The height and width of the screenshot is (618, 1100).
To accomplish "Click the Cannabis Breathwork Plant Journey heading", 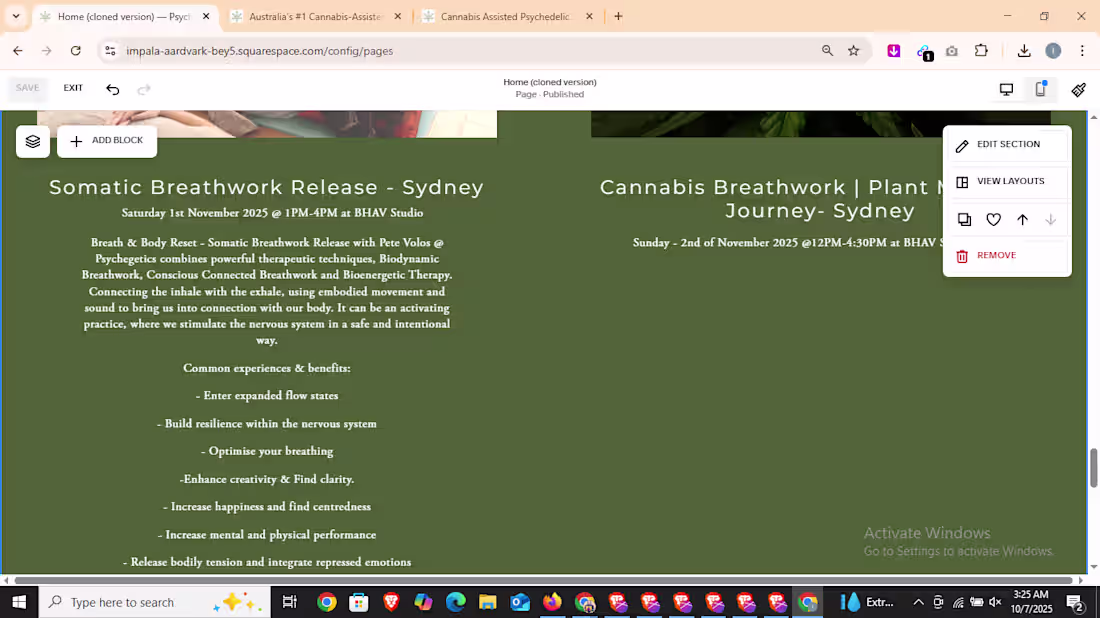I will [819, 199].
